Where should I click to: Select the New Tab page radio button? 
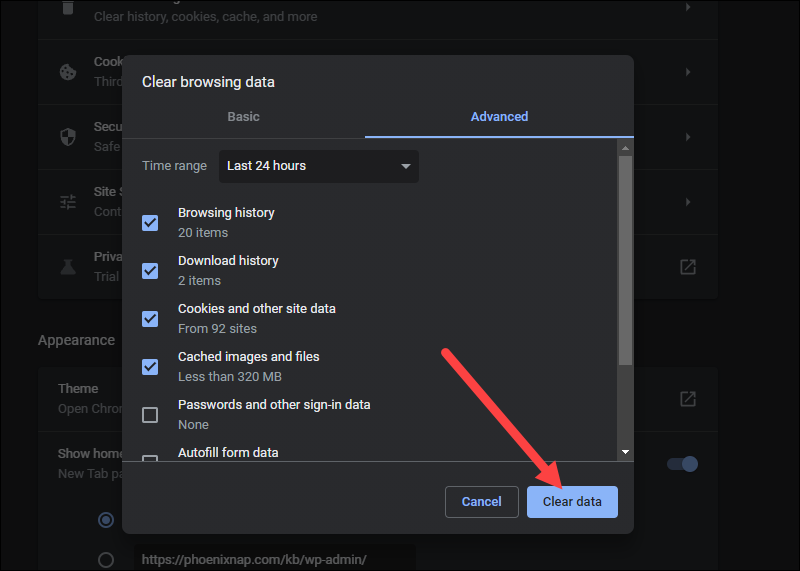click(106, 520)
